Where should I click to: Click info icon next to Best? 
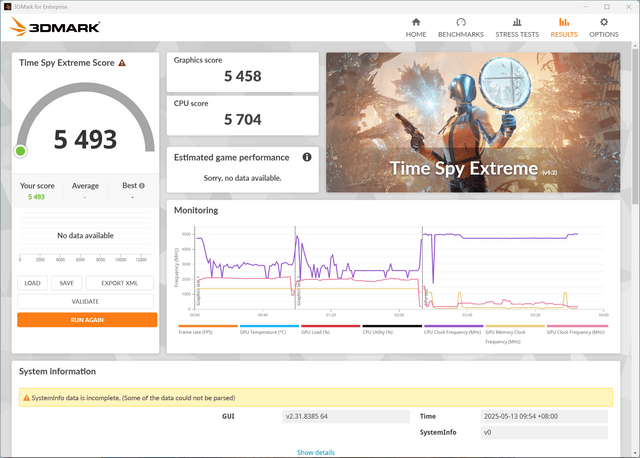(x=142, y=186)
